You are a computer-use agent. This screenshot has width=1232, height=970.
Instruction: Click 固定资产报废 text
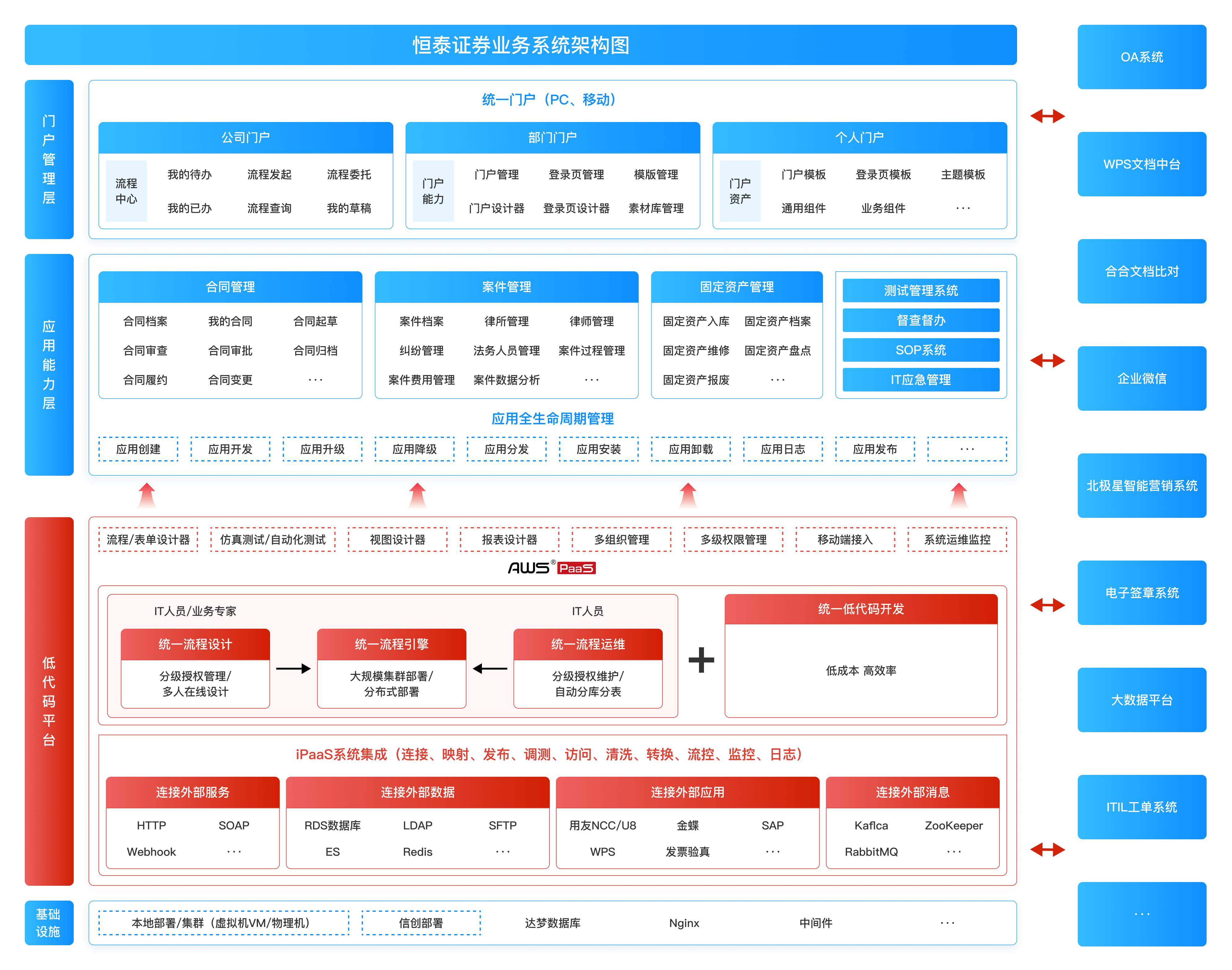point(696,380)
